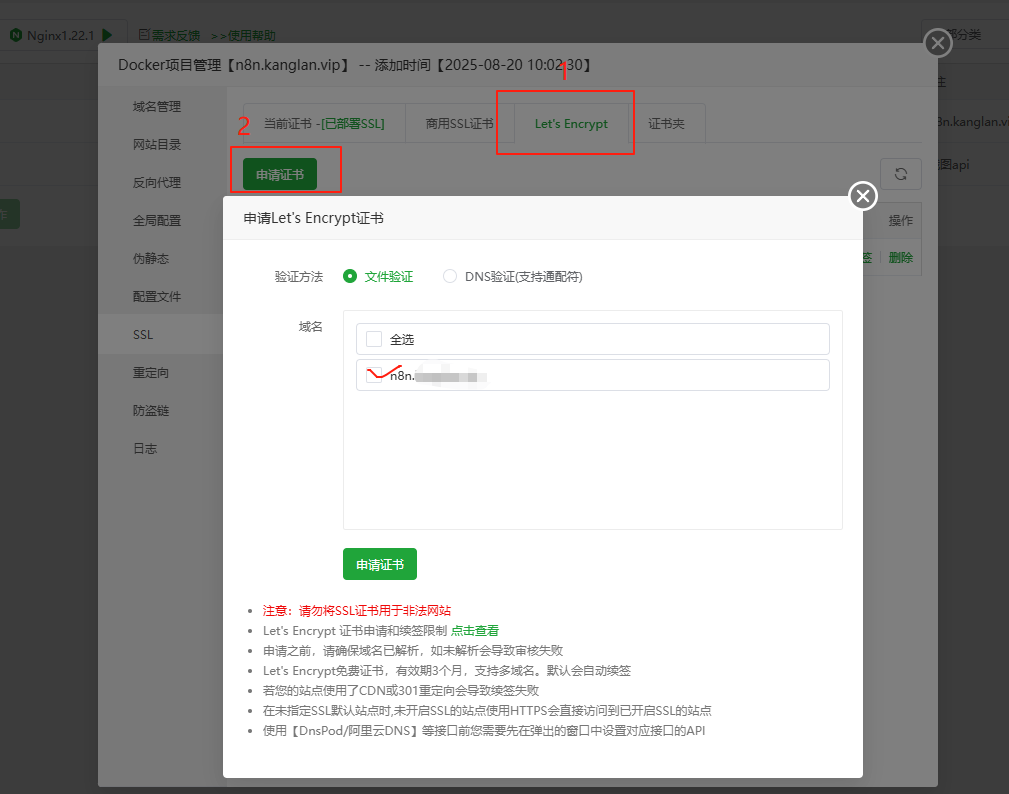Select the 文件验证 radio option
This screenshot has height=794, width=1009.
[350, 276]
